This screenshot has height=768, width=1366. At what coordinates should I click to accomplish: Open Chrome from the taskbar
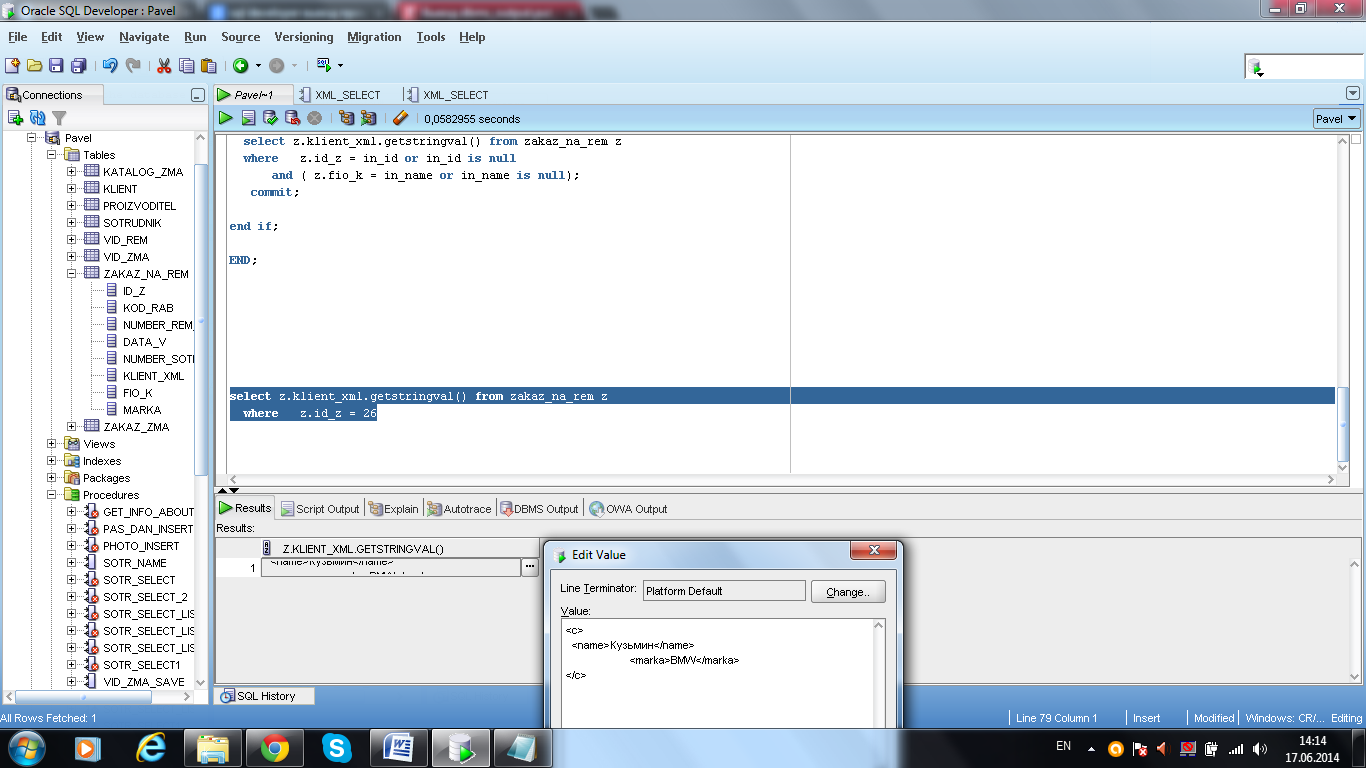click(275, 748)
